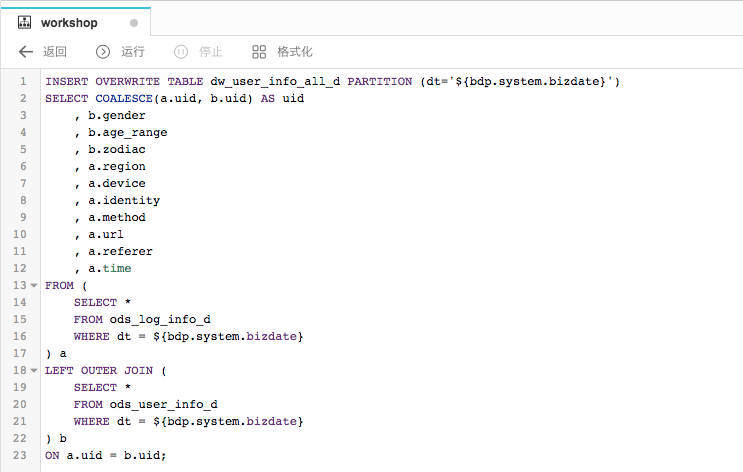Collapse the code fold arrow at line 13
This screenshot has width=743, height=472.
point(34,285)
